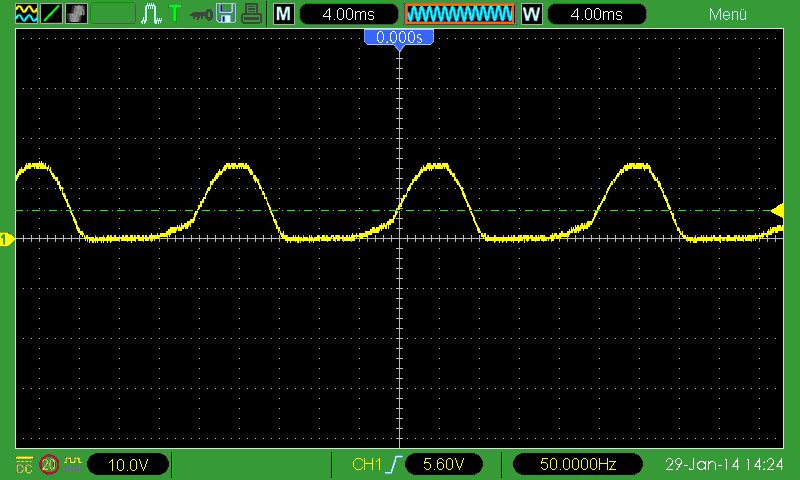Viewport: 800px width, 480px height.
Task: Click the 5.60V trigger level value
Action: [443, 464]
